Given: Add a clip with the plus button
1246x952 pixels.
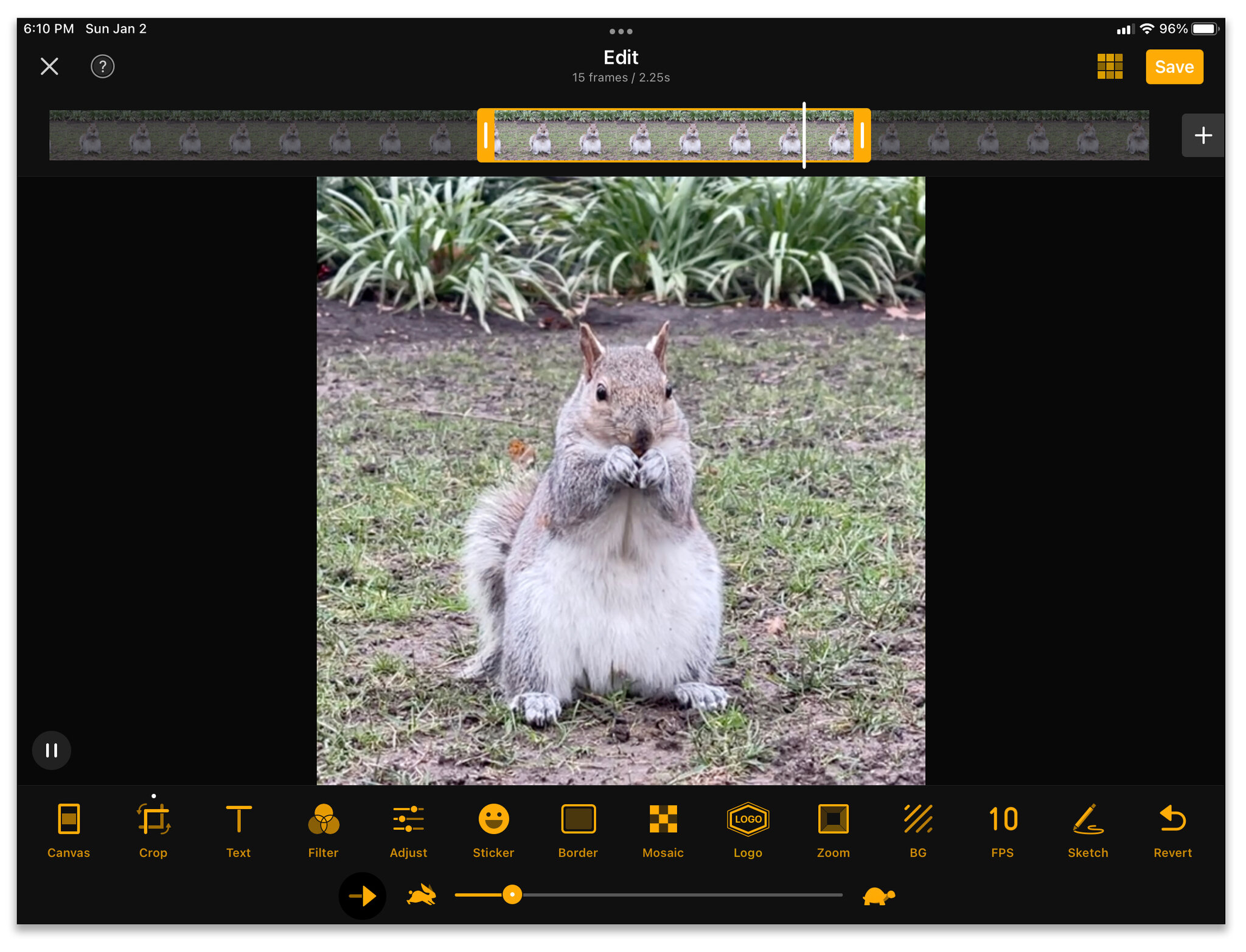Looking at the screenshot, I should (x=1203, y=135).
